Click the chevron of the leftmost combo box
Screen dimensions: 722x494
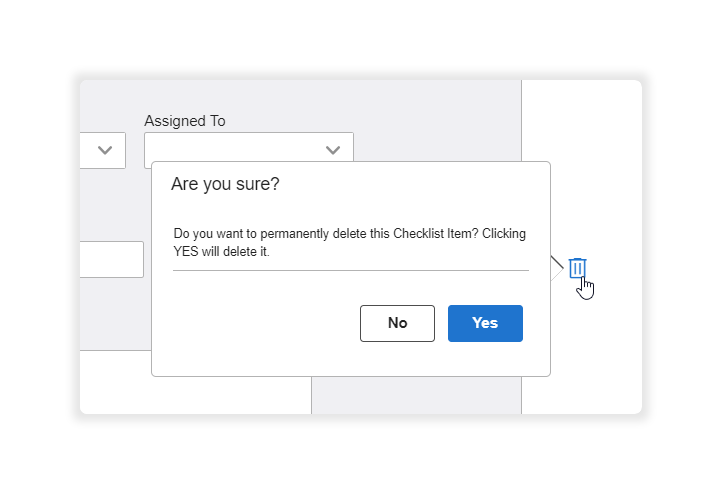tap(105, 150)
